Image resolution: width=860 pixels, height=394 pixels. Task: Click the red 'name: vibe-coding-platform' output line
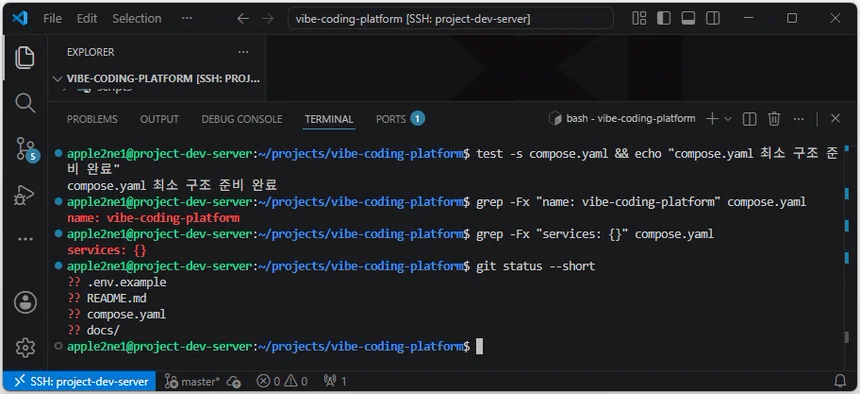click(x=153, y=218)
